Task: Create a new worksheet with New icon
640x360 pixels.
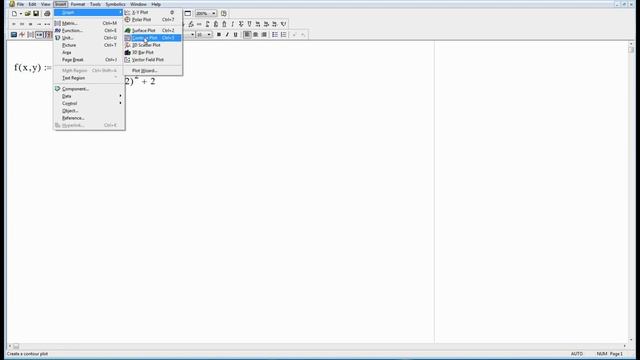Action: (x=14, y=13)
